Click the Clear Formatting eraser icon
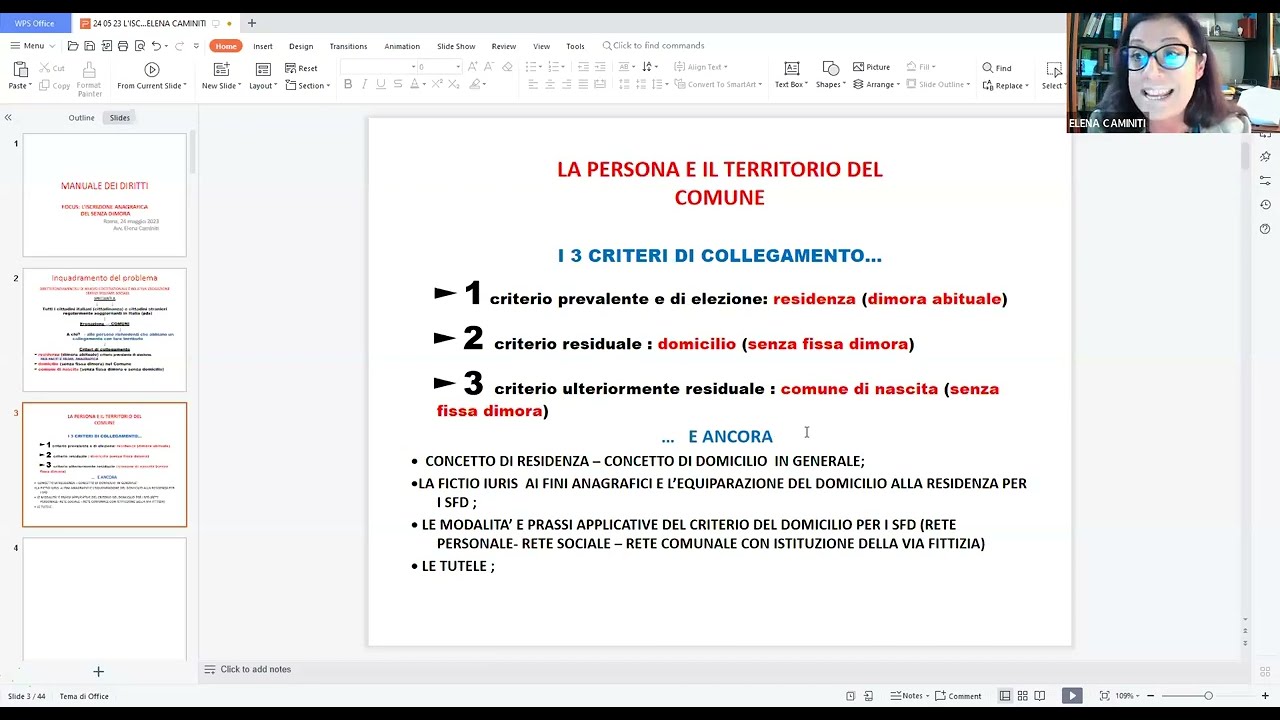Screen dimensions: 1280x720 507,67
